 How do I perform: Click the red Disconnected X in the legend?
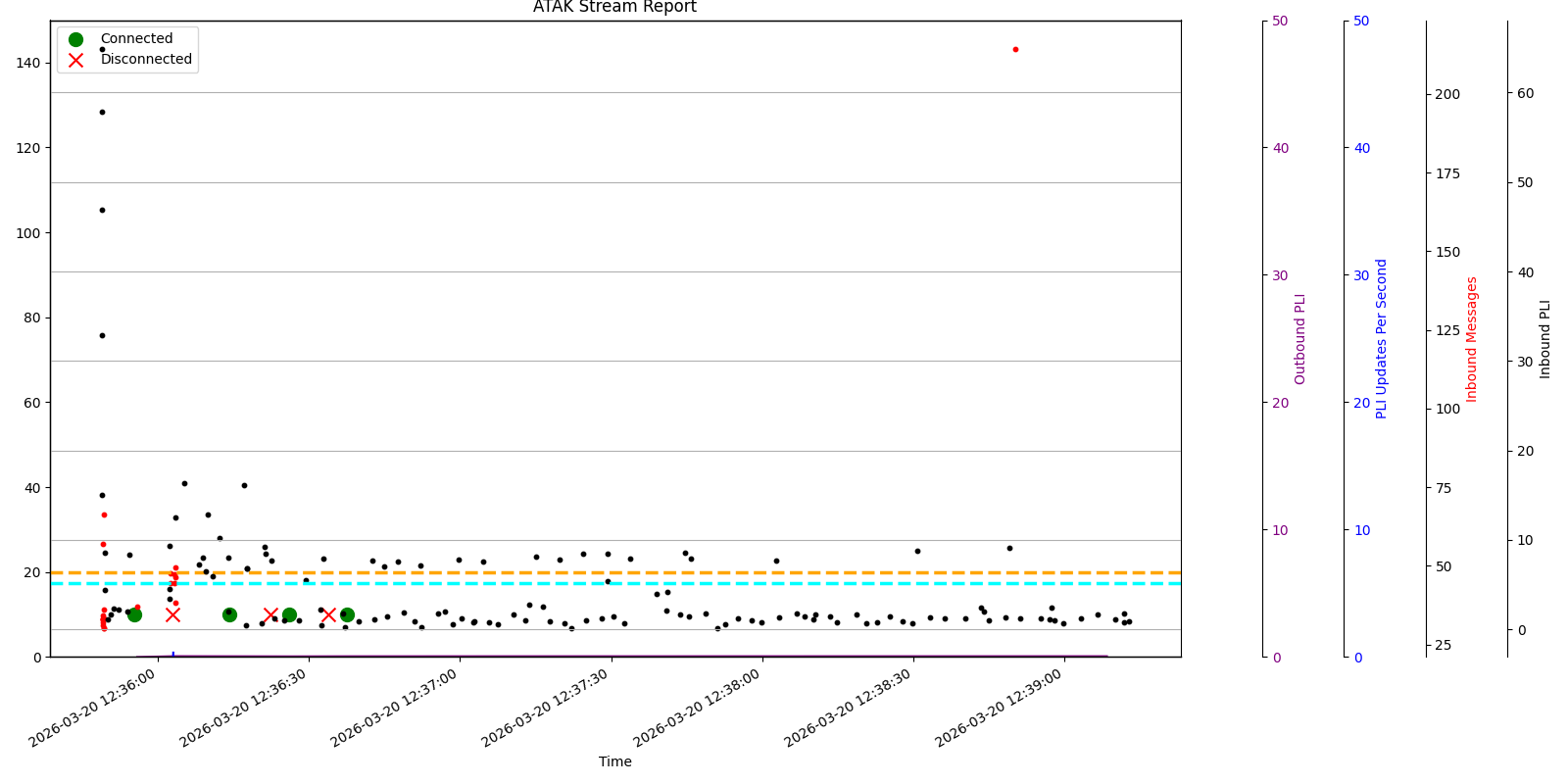tap(75, 60)
